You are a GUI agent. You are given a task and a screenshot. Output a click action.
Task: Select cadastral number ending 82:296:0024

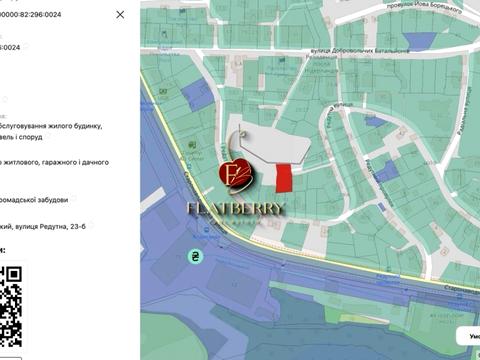[30, 15]
